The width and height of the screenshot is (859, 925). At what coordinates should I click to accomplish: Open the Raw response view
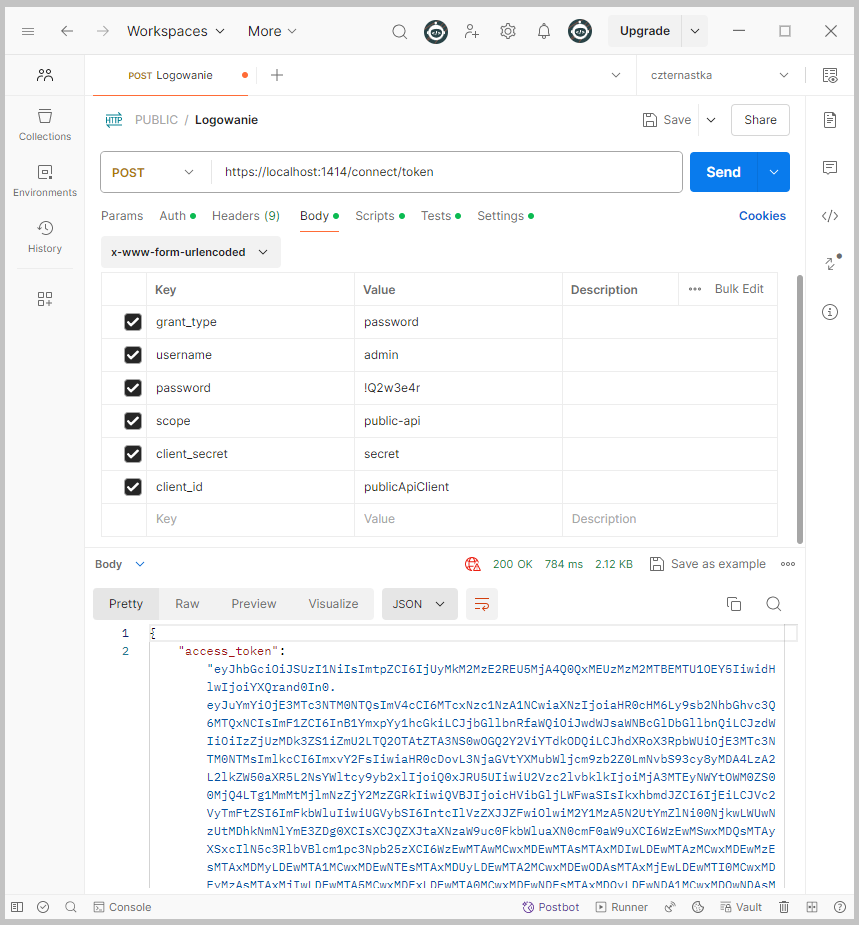click(x=187, y=604)
